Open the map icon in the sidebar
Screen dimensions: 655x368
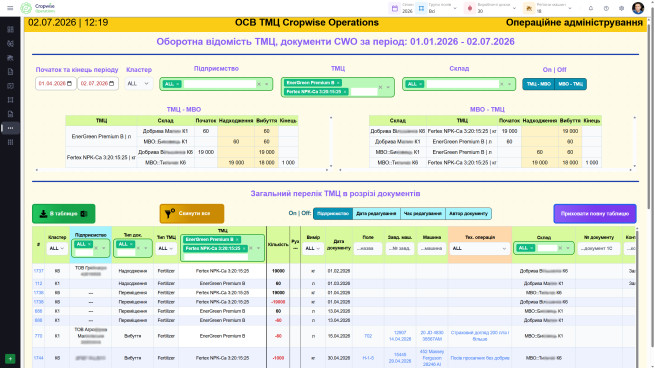10,86
